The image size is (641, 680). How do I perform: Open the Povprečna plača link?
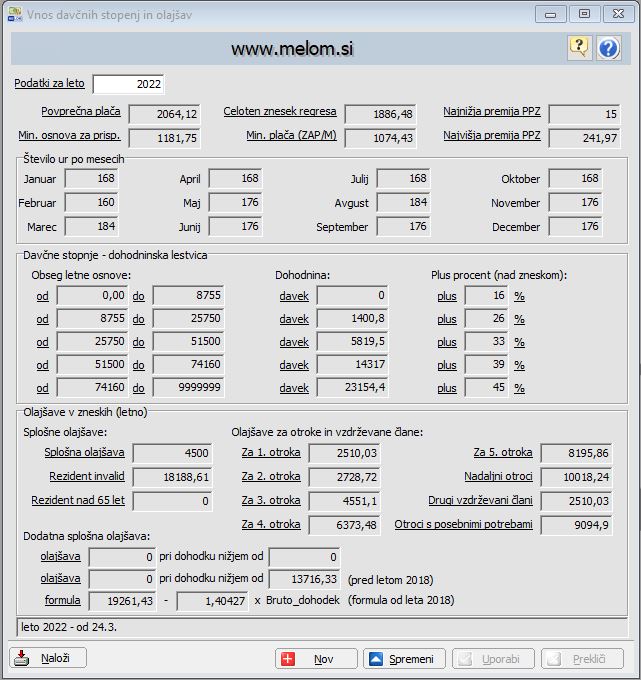[80, 112]
